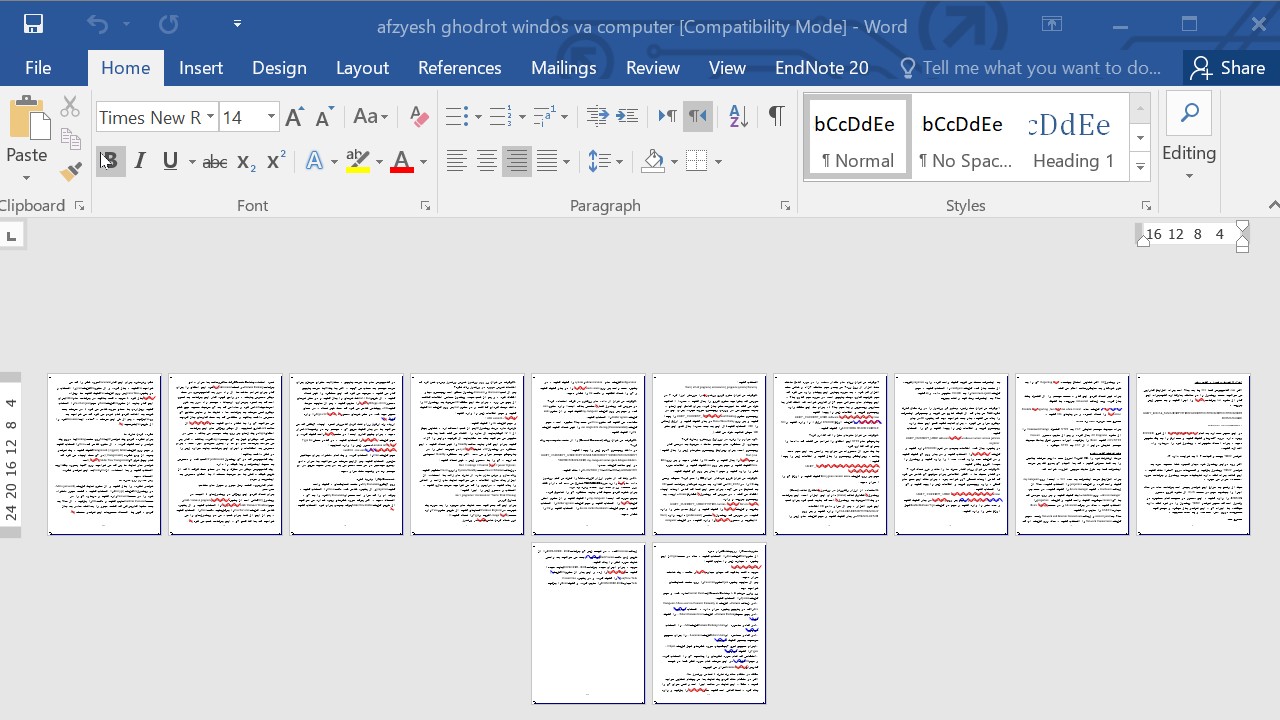Sort text with the A-Z icon
Viewport: 1280px width, 720px height.
tap(738, 117)
